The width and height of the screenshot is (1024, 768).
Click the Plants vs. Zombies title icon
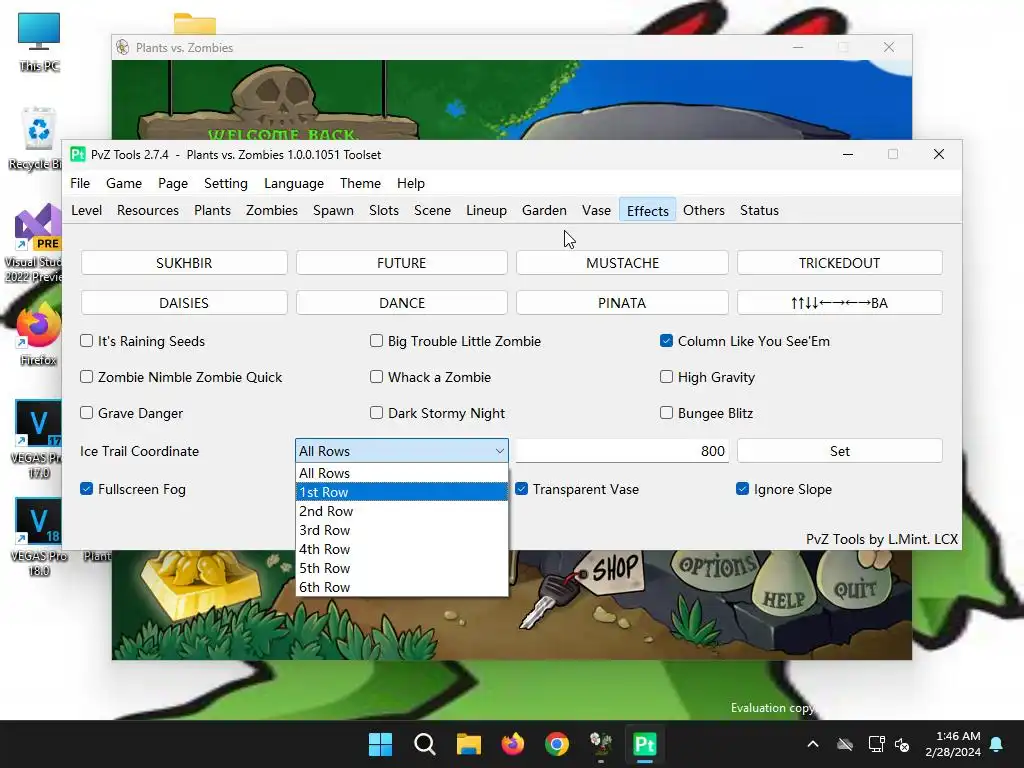123,47
